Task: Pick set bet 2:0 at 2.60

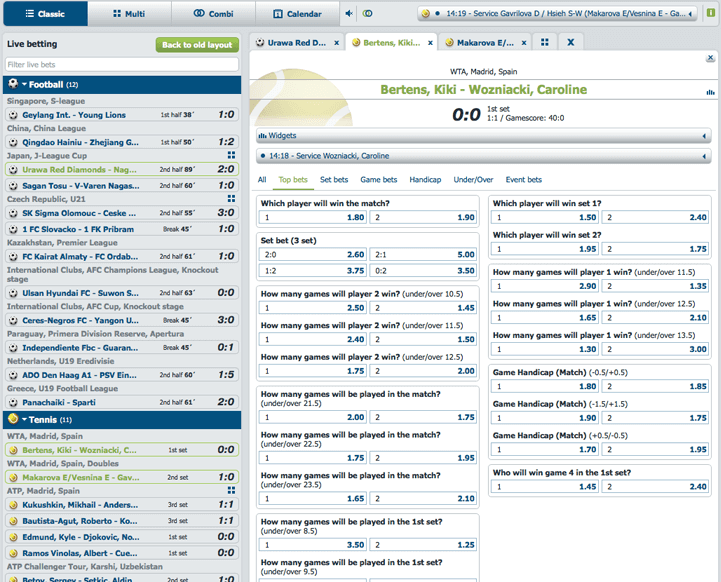Action: point(313,255)
